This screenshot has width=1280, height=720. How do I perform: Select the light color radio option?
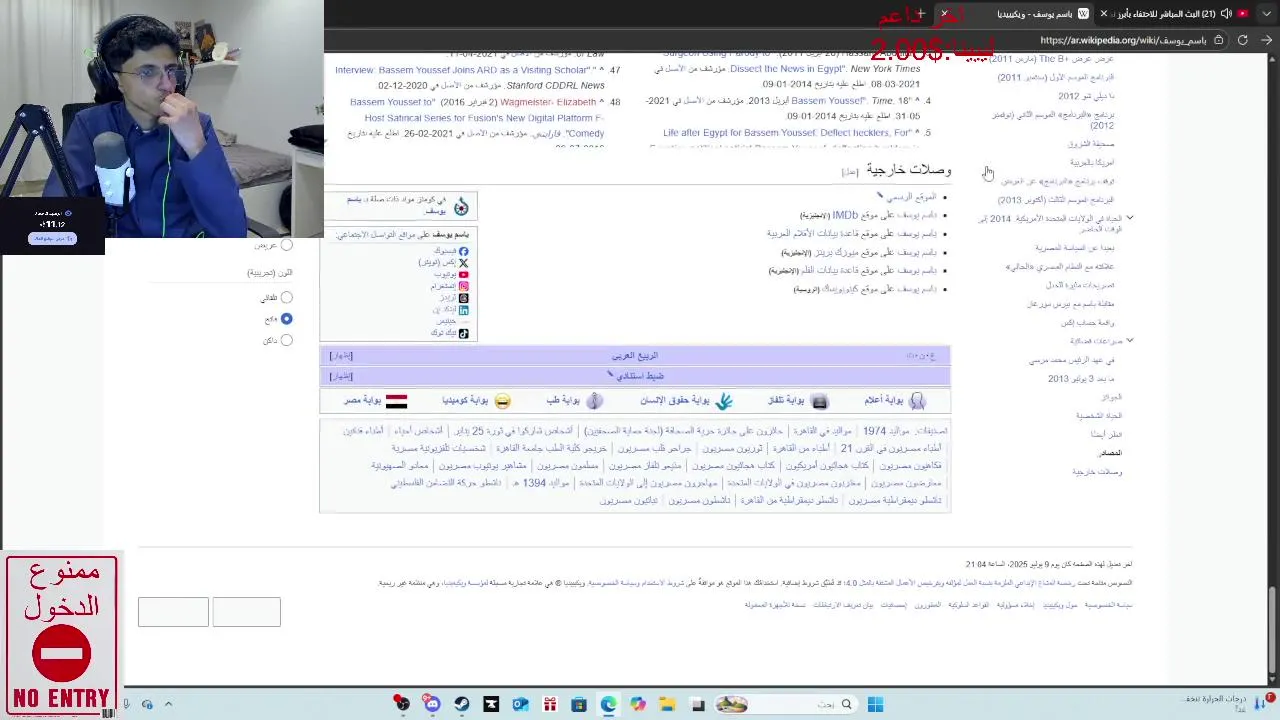coord(286,318)
